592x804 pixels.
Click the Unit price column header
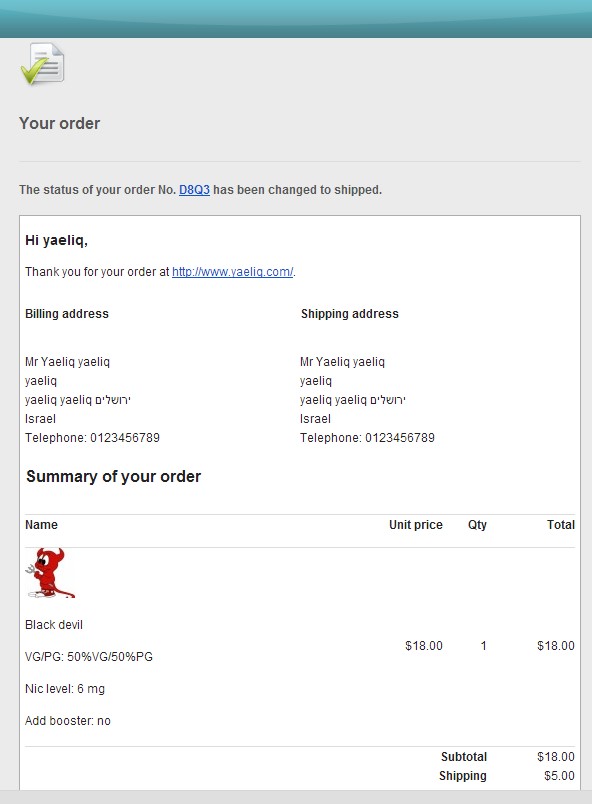[416, 525]
